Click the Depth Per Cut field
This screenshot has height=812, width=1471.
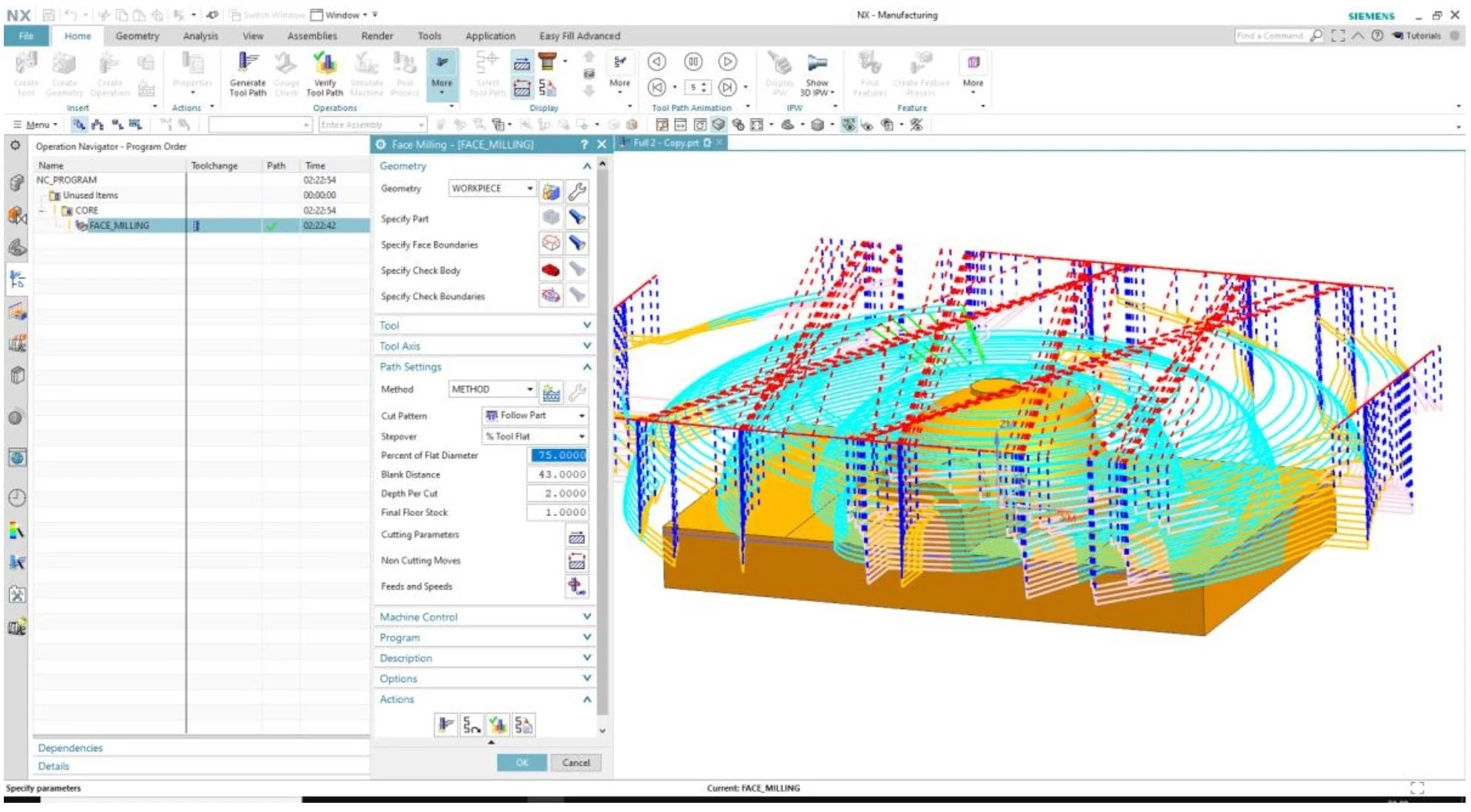pyautogui.click(x=559, y=494)
